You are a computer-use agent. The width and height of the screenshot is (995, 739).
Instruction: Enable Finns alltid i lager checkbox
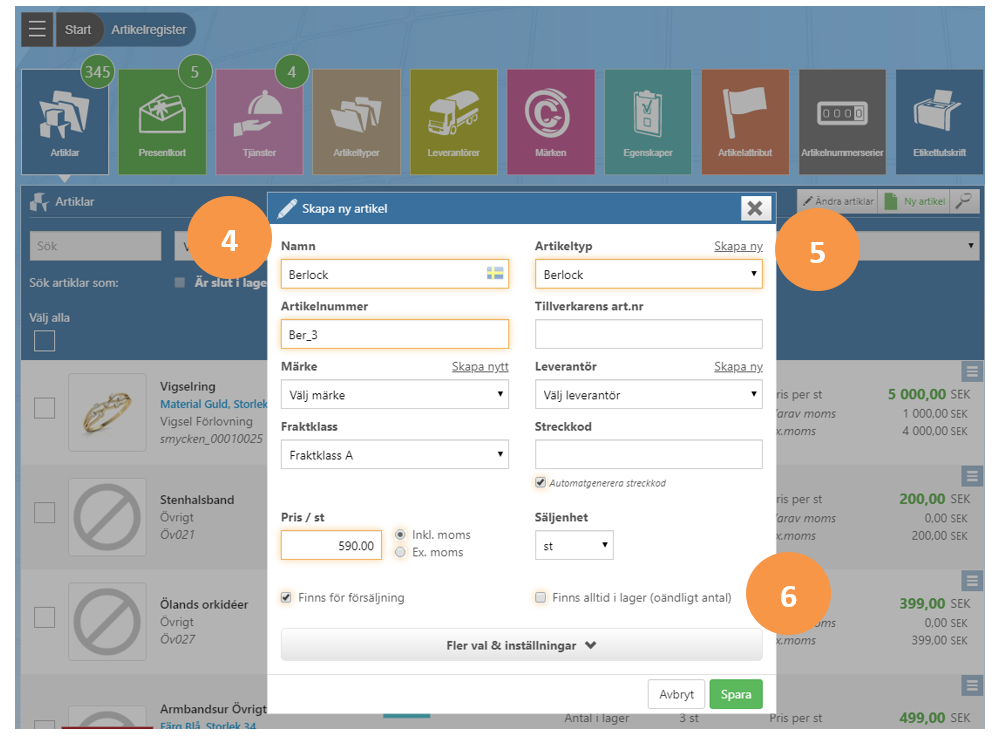pos(541,598)
